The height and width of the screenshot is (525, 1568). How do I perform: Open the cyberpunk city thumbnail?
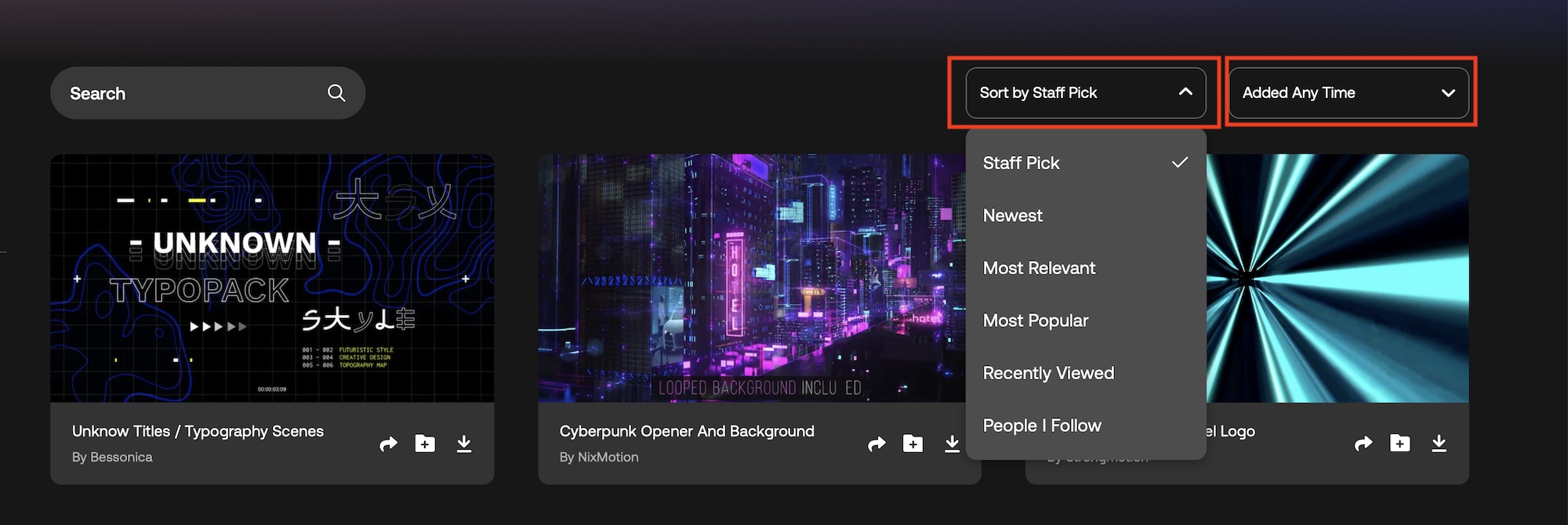752,278
